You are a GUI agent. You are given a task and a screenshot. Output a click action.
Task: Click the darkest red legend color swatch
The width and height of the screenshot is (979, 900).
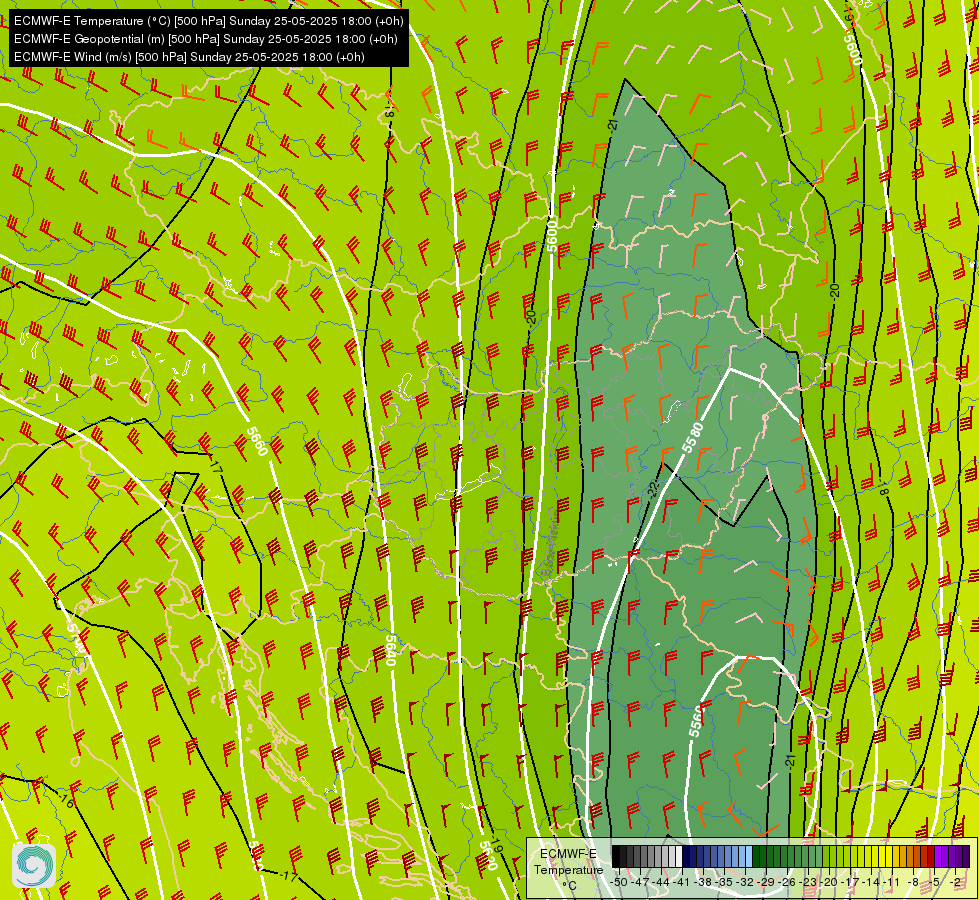[931, 856]
